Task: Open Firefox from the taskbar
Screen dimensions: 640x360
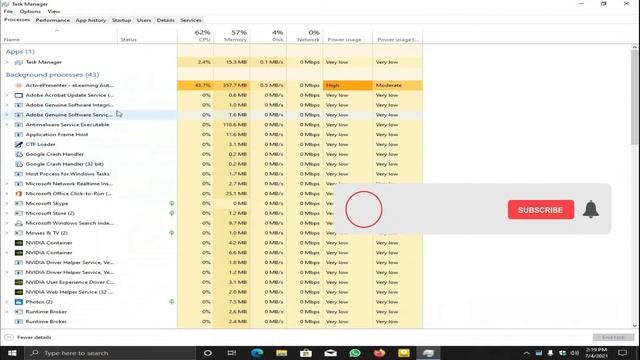Action: click(379, 353)
